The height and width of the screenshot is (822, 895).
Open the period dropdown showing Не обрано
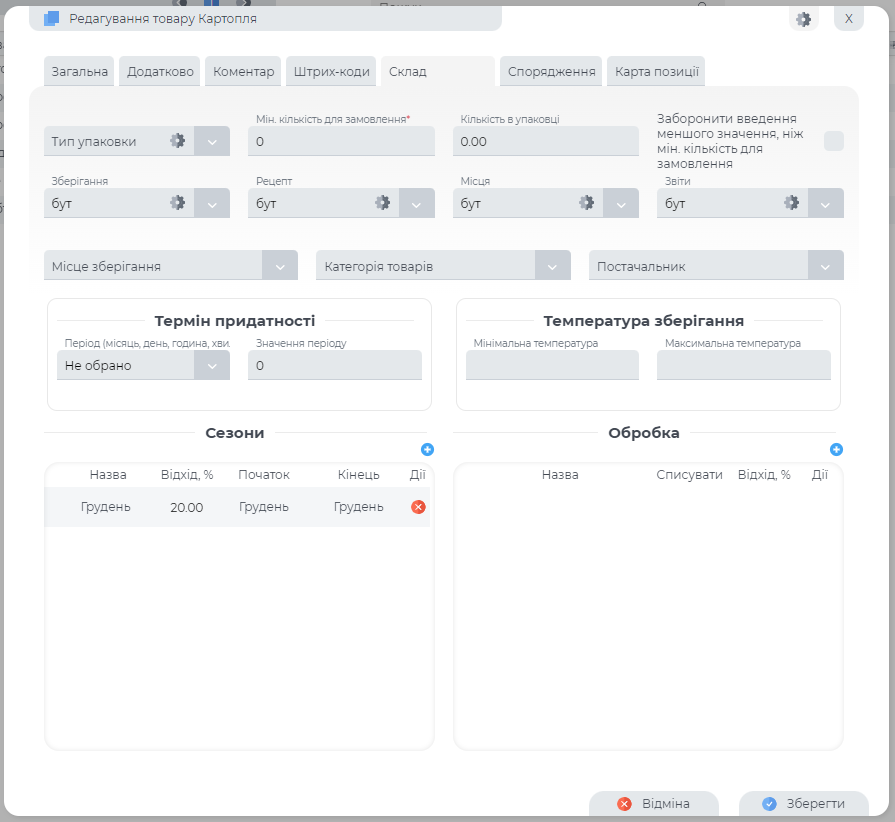(211, 366)
